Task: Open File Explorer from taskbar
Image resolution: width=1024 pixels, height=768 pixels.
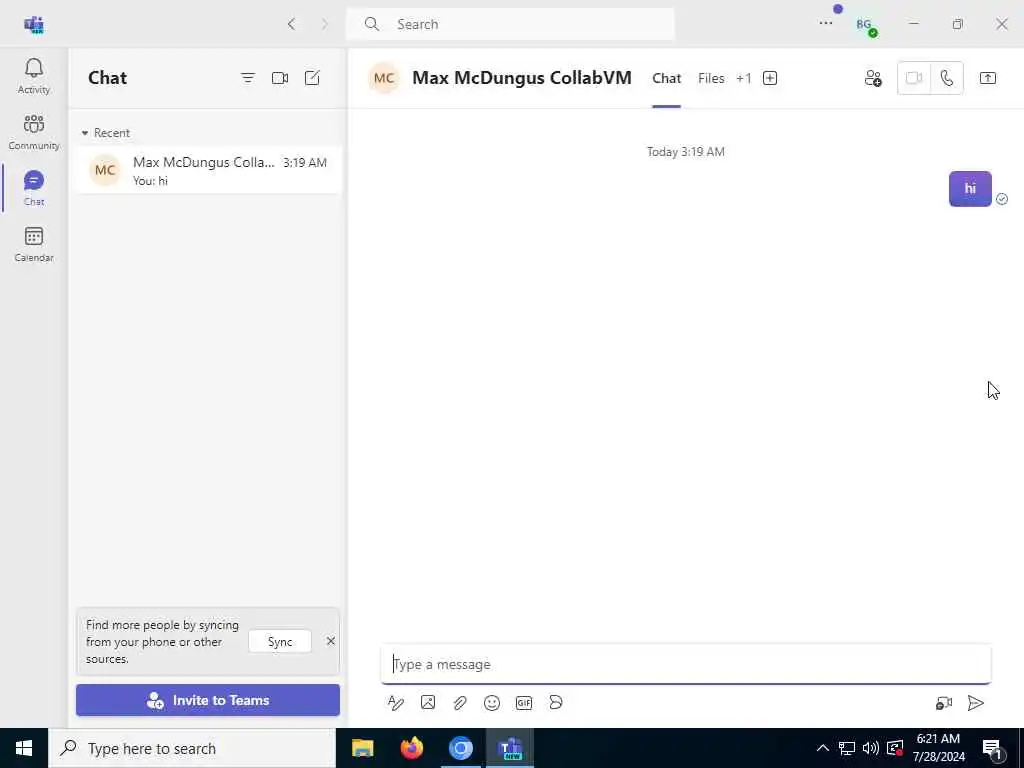Action: [x=362, y=748]
